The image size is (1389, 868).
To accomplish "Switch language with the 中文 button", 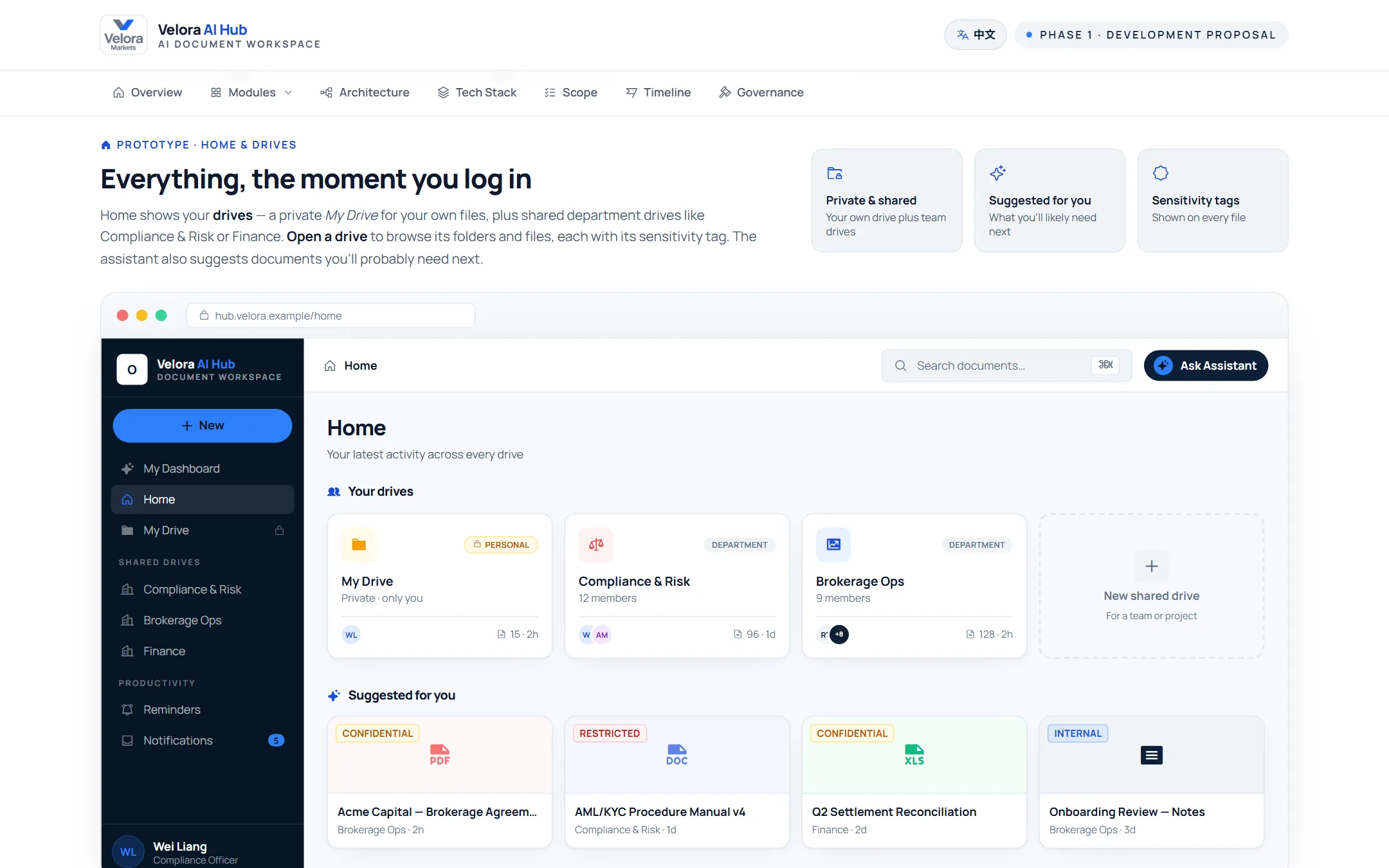I will 976,35.
